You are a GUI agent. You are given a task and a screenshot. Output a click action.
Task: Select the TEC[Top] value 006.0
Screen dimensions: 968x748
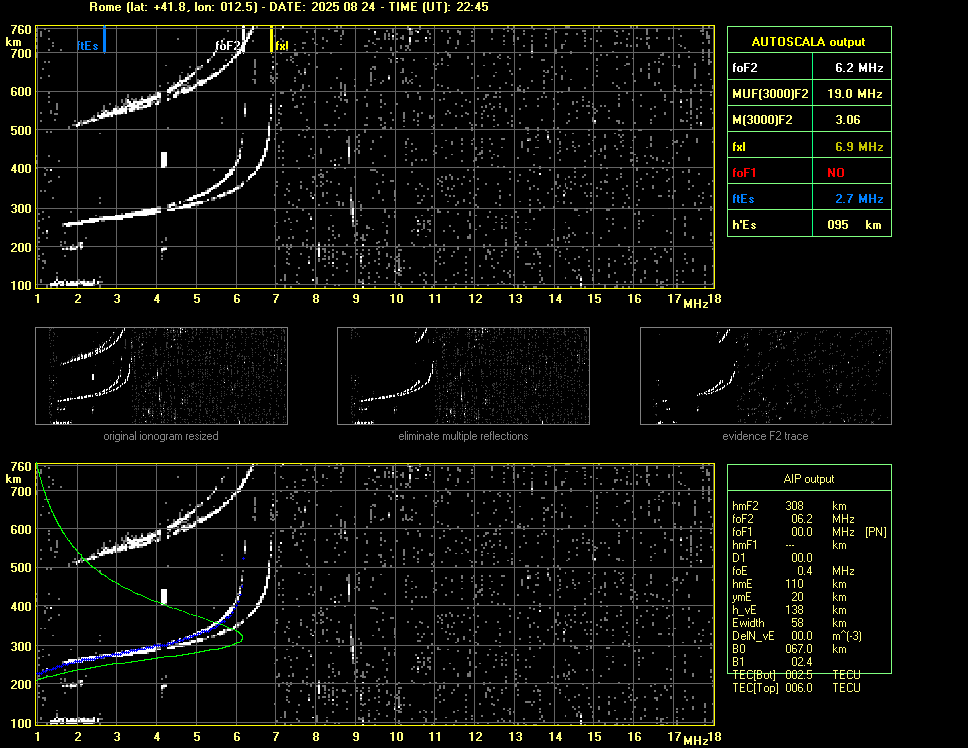point(799,688)
